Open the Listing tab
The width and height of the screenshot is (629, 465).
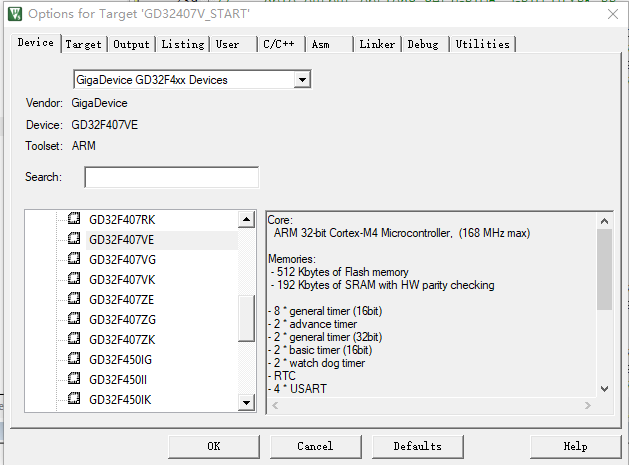[x=183, y=44]
